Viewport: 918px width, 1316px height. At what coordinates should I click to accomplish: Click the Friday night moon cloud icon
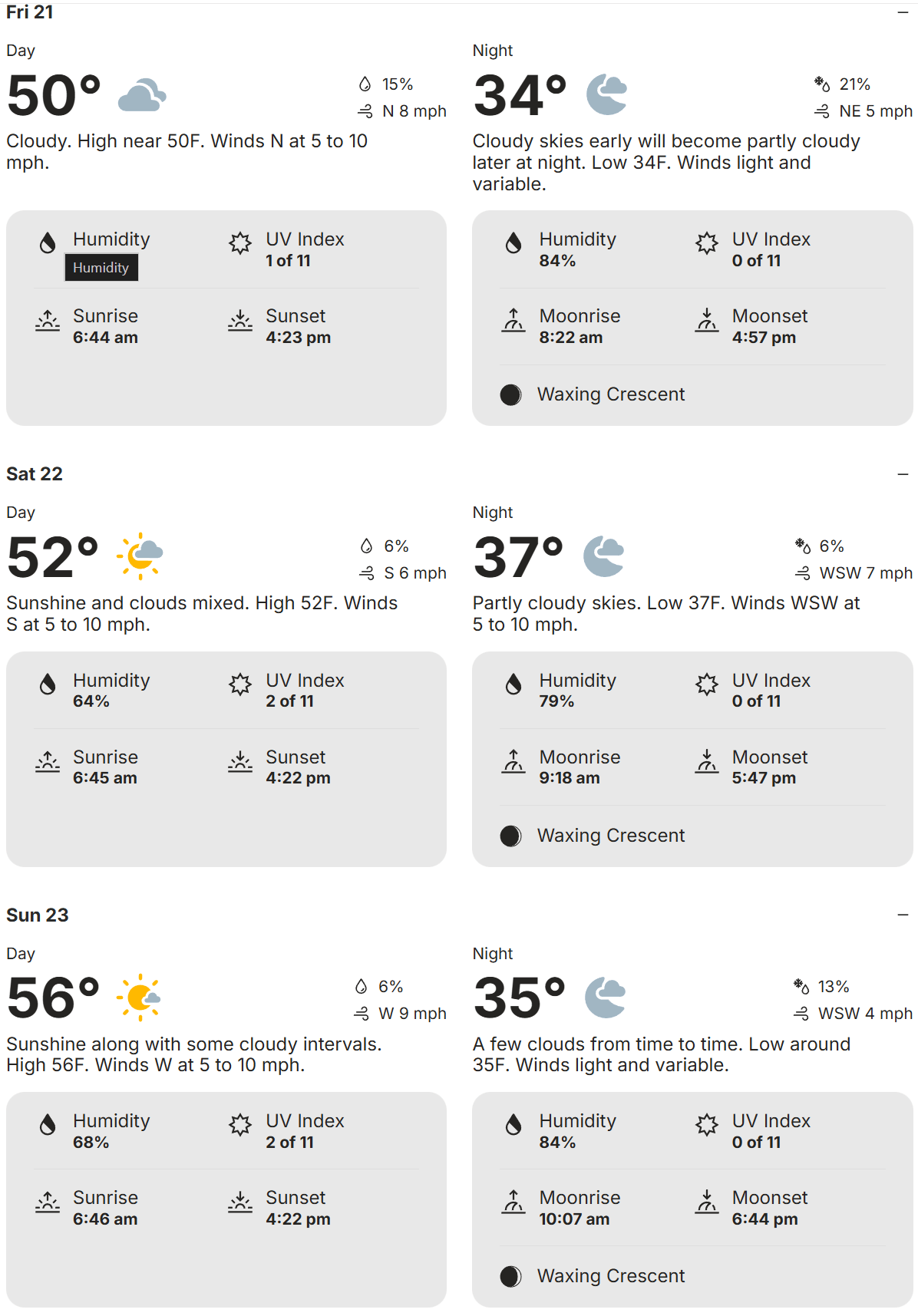[606, 94]
